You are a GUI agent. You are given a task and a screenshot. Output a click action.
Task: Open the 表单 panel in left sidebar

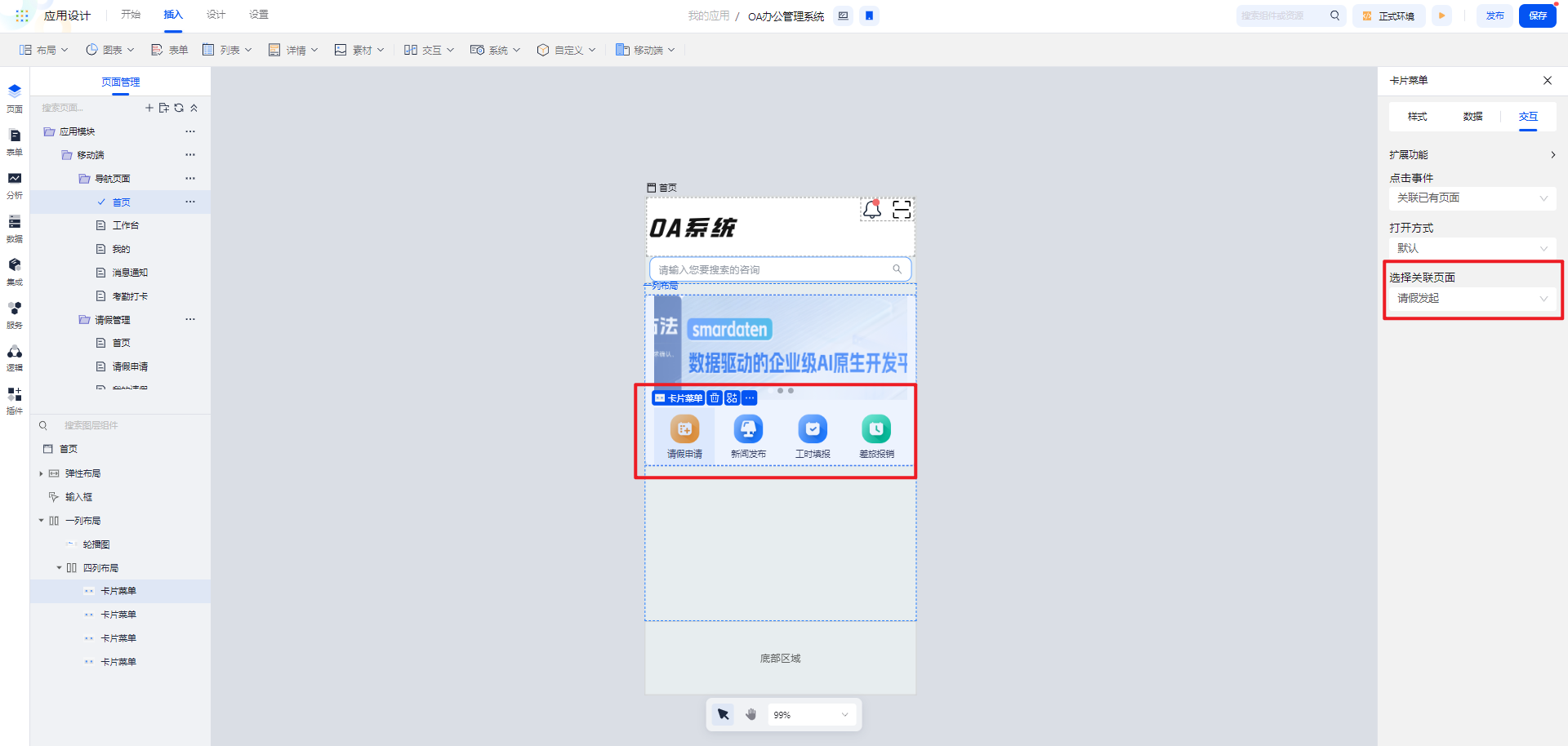(x=15, y=141)
